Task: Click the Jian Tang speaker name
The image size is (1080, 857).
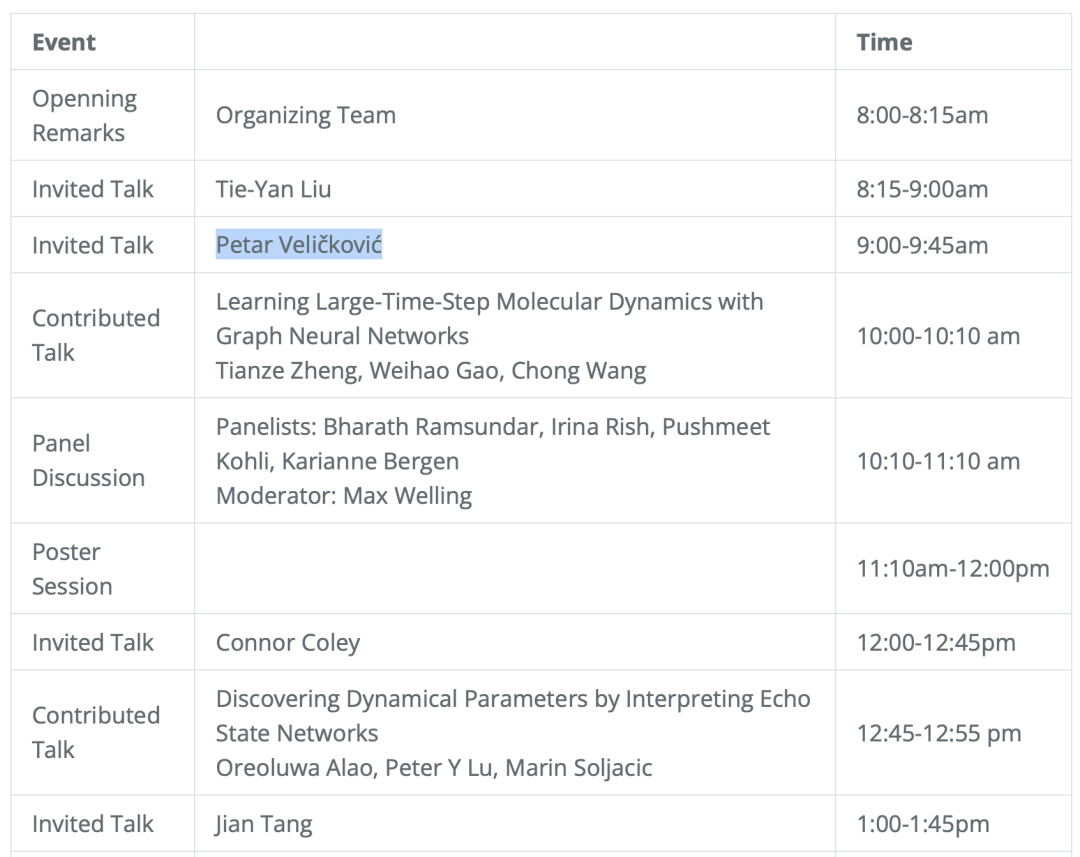Action: pyautogui.click(x=264, y=825)
